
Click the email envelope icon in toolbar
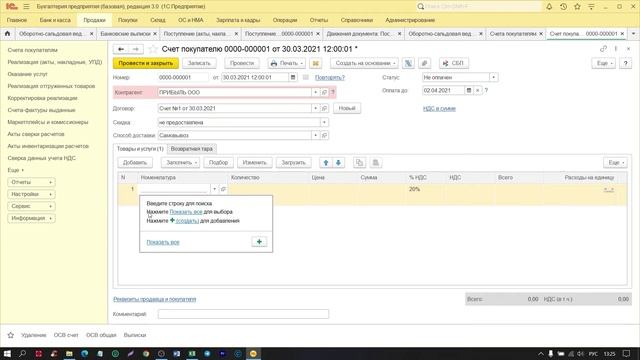pos(316,63)
